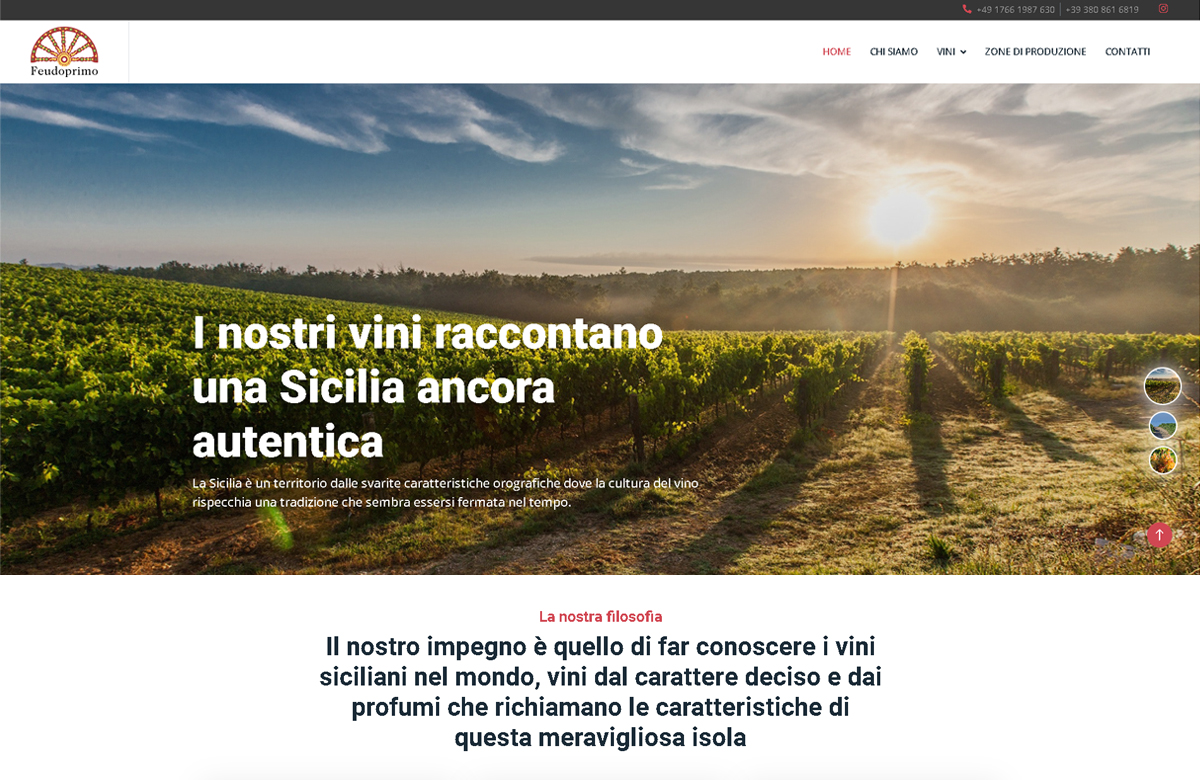Call the +39 380 861 6819 number

coord(1102,9)
